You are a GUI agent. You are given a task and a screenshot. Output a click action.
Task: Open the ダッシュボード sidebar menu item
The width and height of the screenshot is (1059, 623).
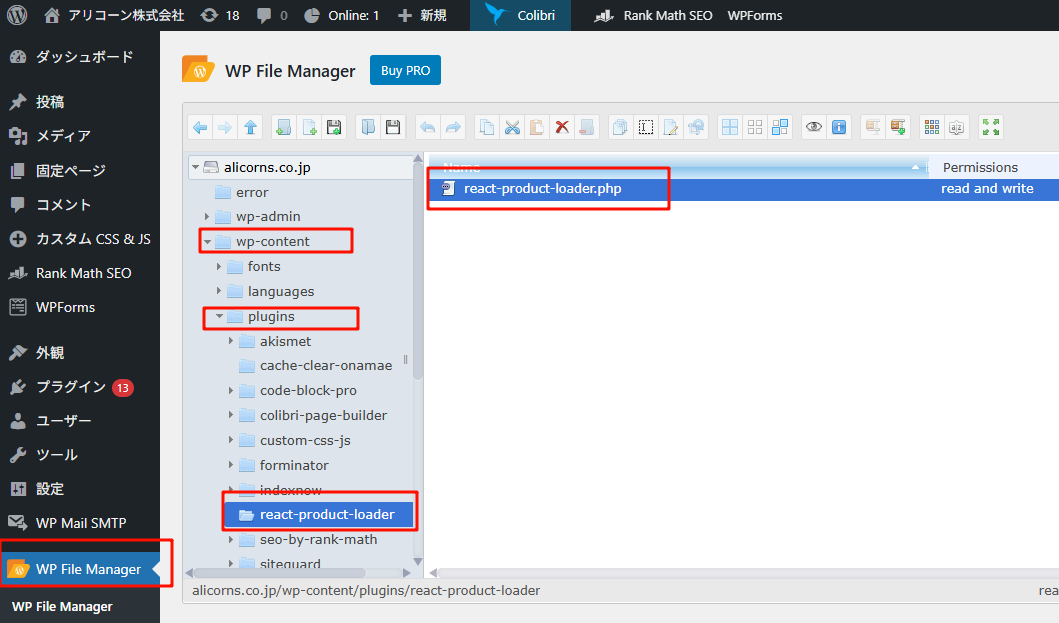pyautogui.click(x=84, y=57)
